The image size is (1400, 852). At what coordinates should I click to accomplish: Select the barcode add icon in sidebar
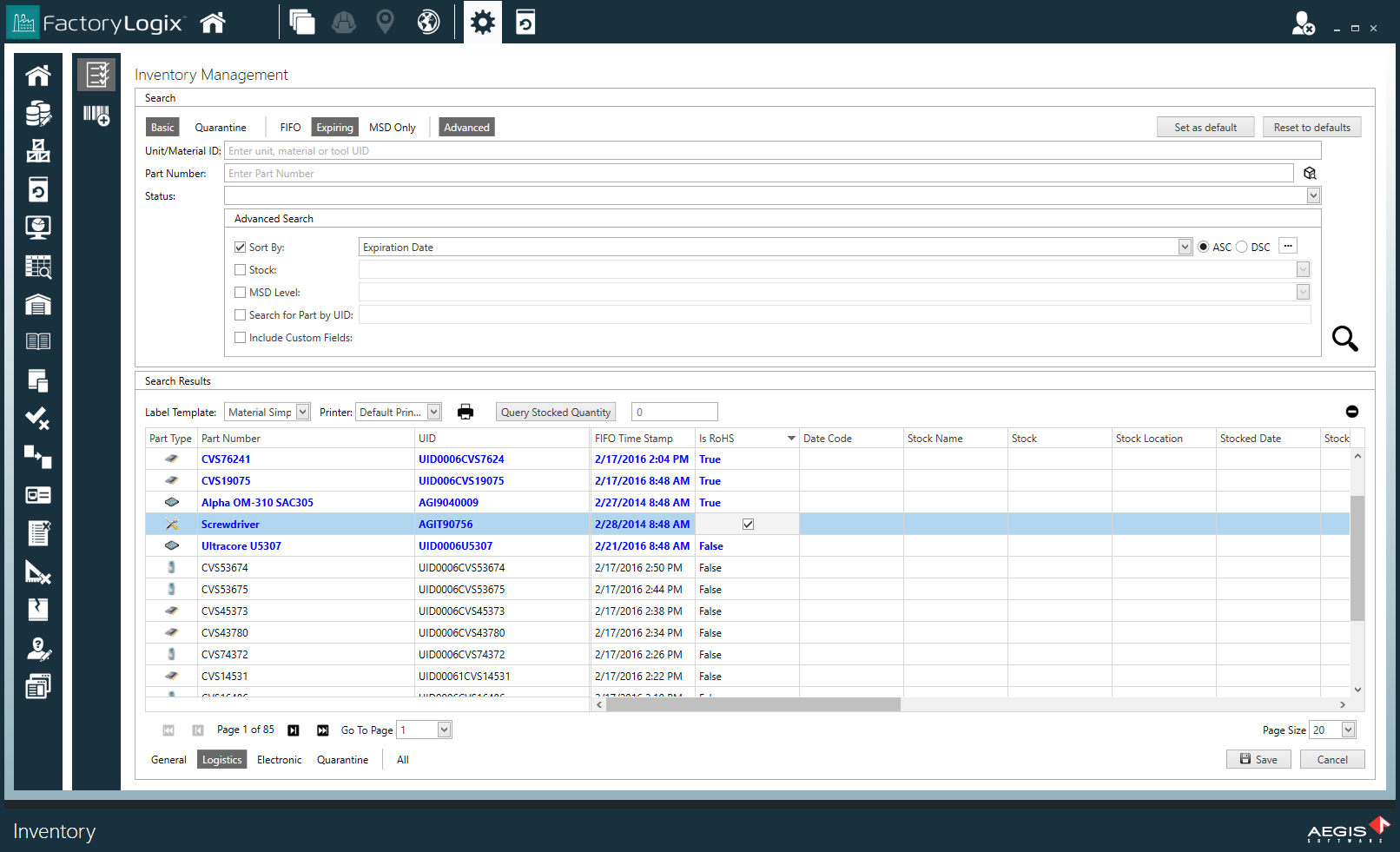click(x=96, y=114)
